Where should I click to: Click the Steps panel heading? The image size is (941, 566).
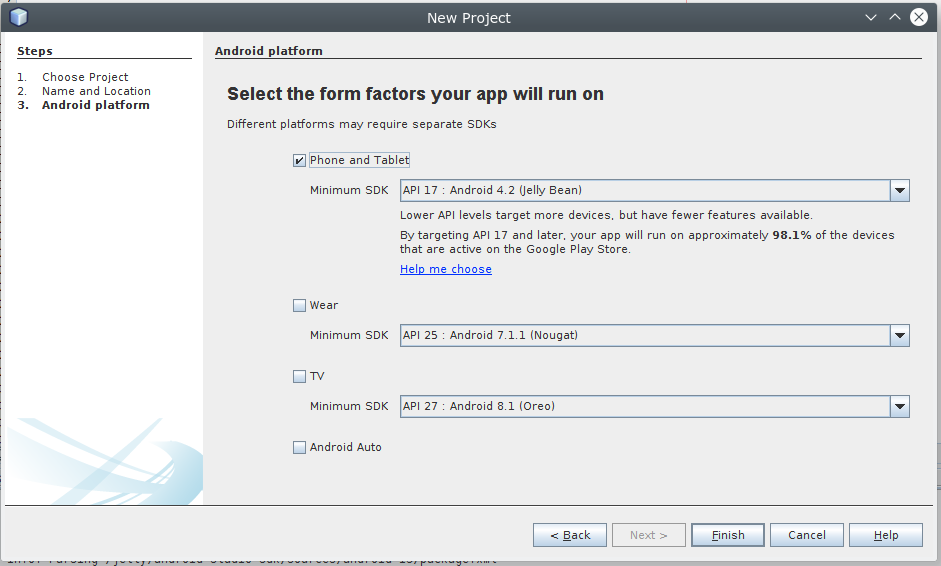pos(35,51)
